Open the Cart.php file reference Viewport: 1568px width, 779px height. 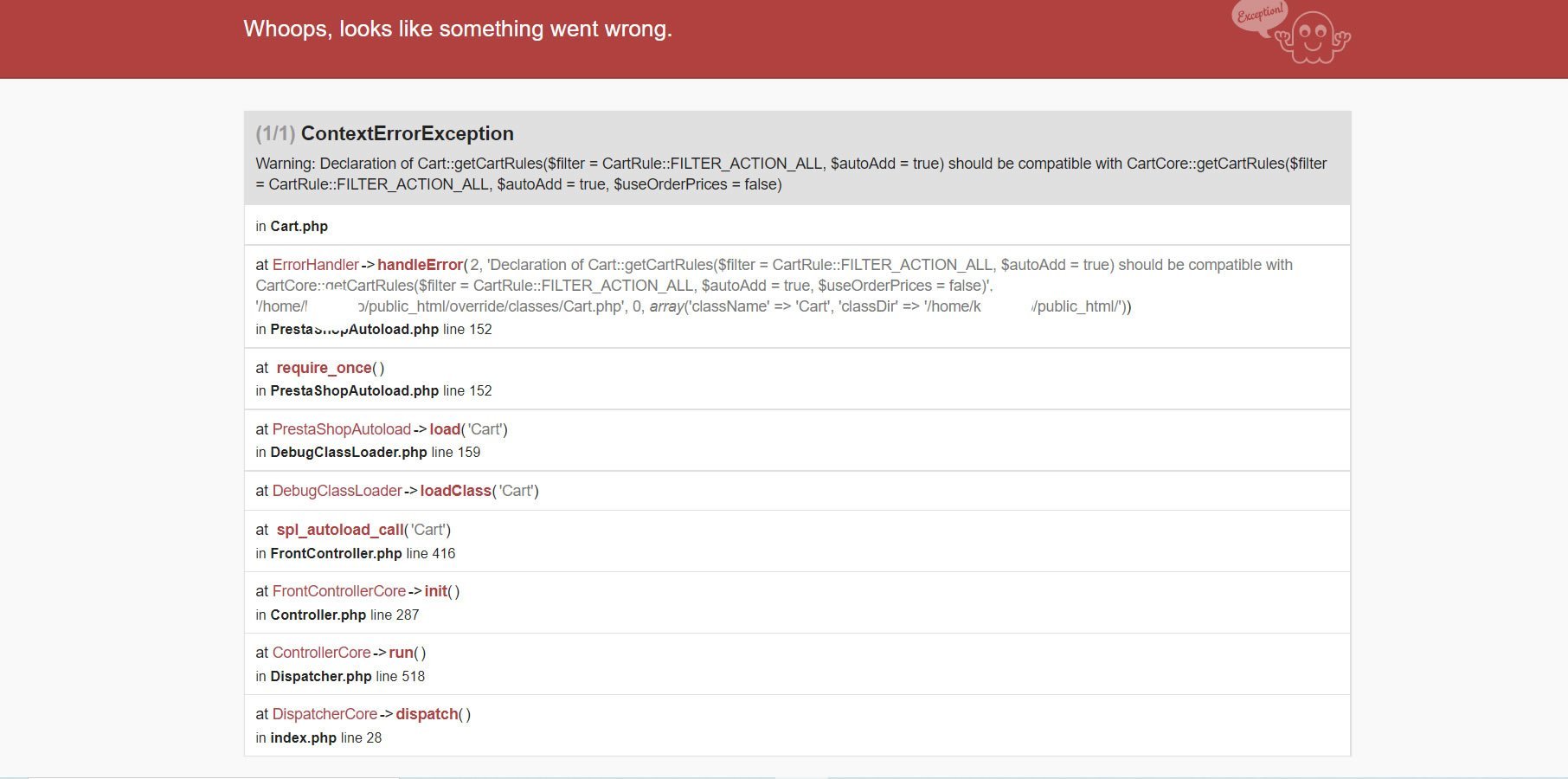tap(299, 226)
